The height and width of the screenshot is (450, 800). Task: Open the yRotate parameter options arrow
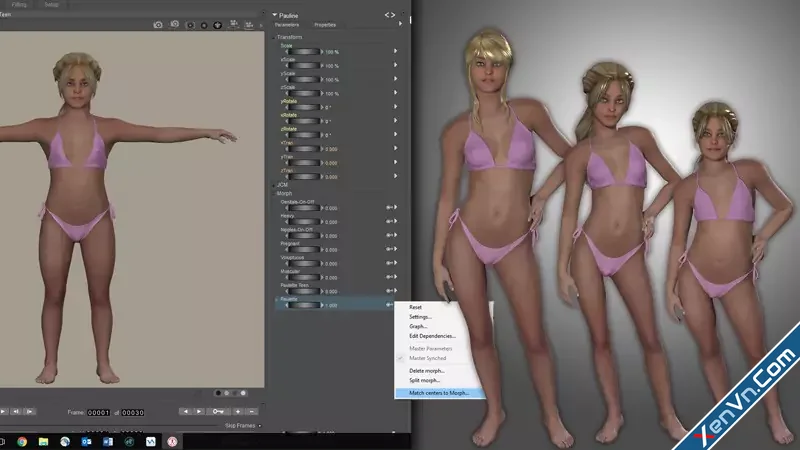point(395,107)
